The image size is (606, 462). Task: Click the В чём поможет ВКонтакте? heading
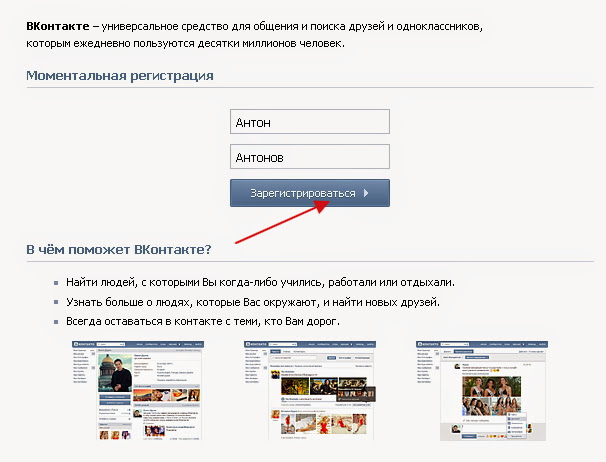[x=119, y=249]
